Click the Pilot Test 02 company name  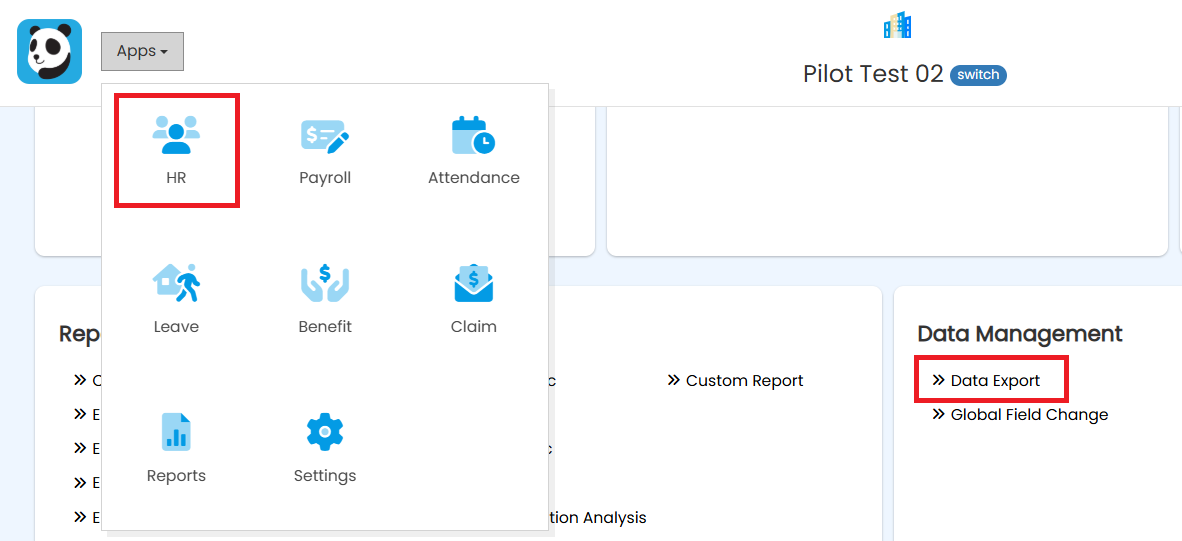pos(873,74)
